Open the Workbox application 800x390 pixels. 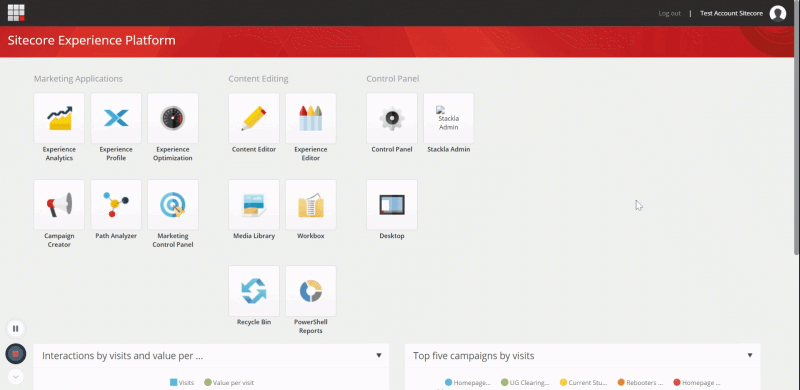(x=311, y=205)
